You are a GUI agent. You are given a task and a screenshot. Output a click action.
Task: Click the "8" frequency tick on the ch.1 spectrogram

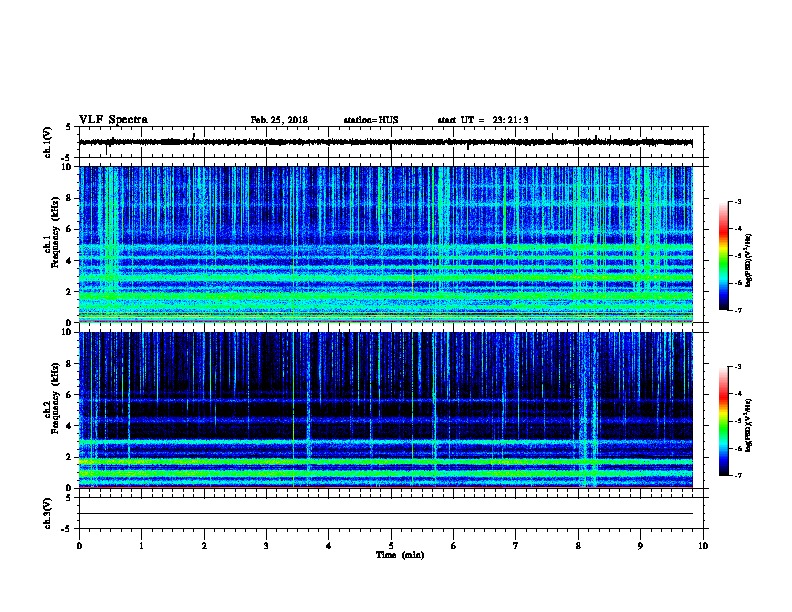click(x=69, y=198)
